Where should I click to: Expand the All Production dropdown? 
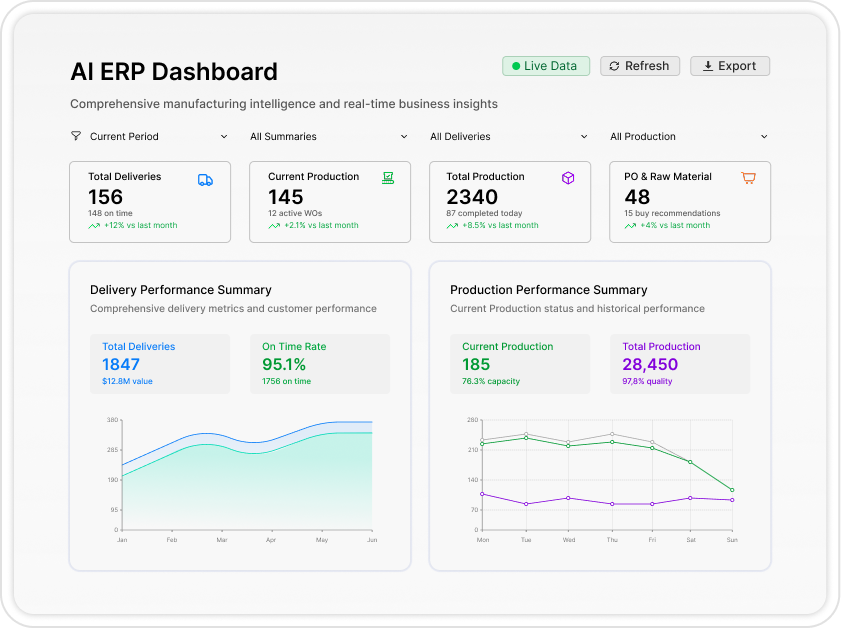tap(689, 136)
